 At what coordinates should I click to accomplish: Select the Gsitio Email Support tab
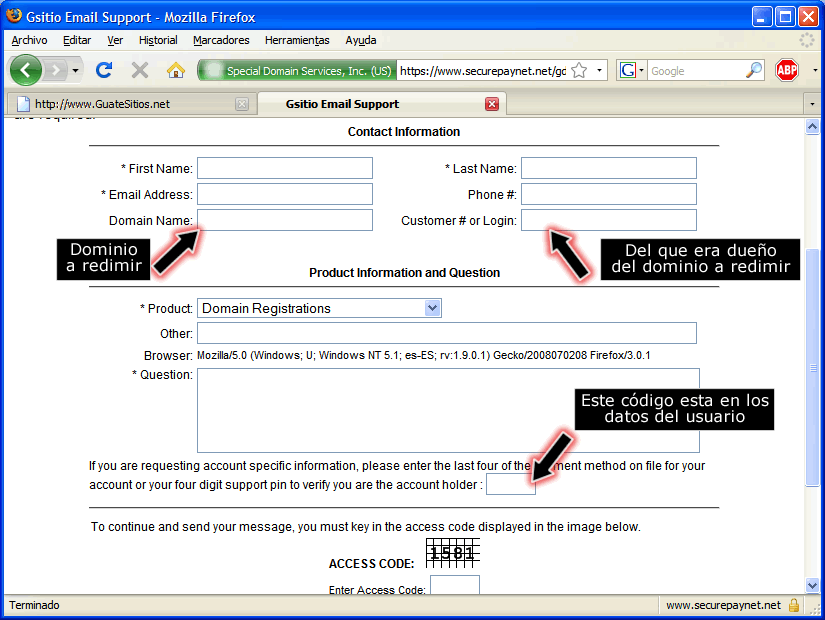tap(383, 104)
